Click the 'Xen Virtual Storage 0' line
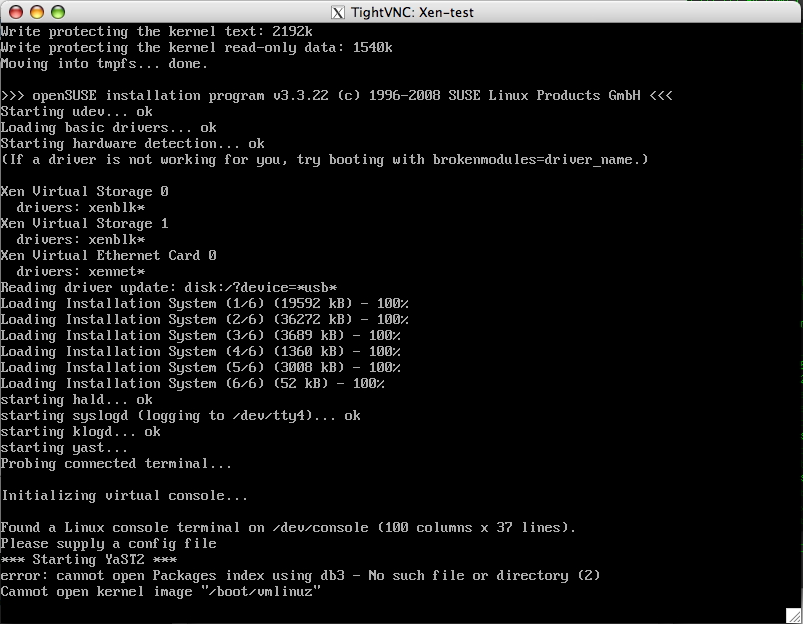 pyautogui.click(x=84, y=192)
